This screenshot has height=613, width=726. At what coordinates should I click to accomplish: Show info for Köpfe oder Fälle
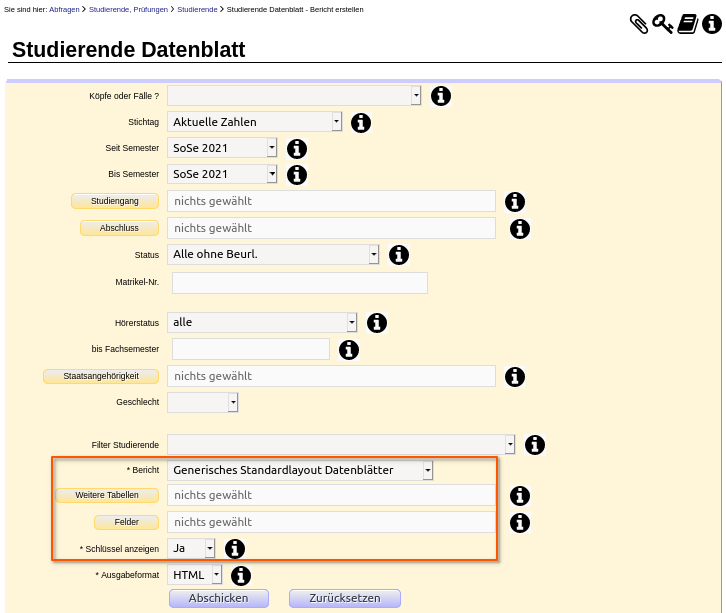pos(441,96)
